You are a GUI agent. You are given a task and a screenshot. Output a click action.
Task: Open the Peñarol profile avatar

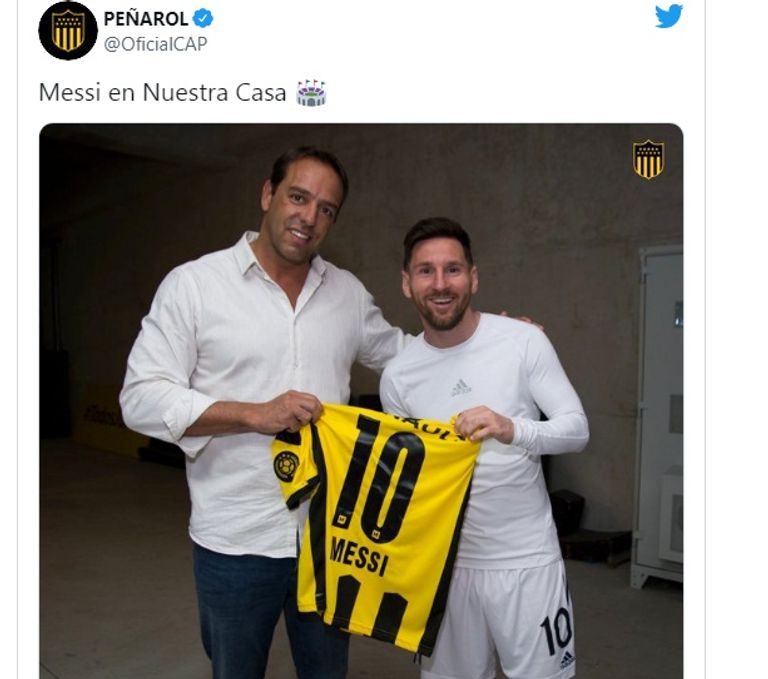point(68,30)
